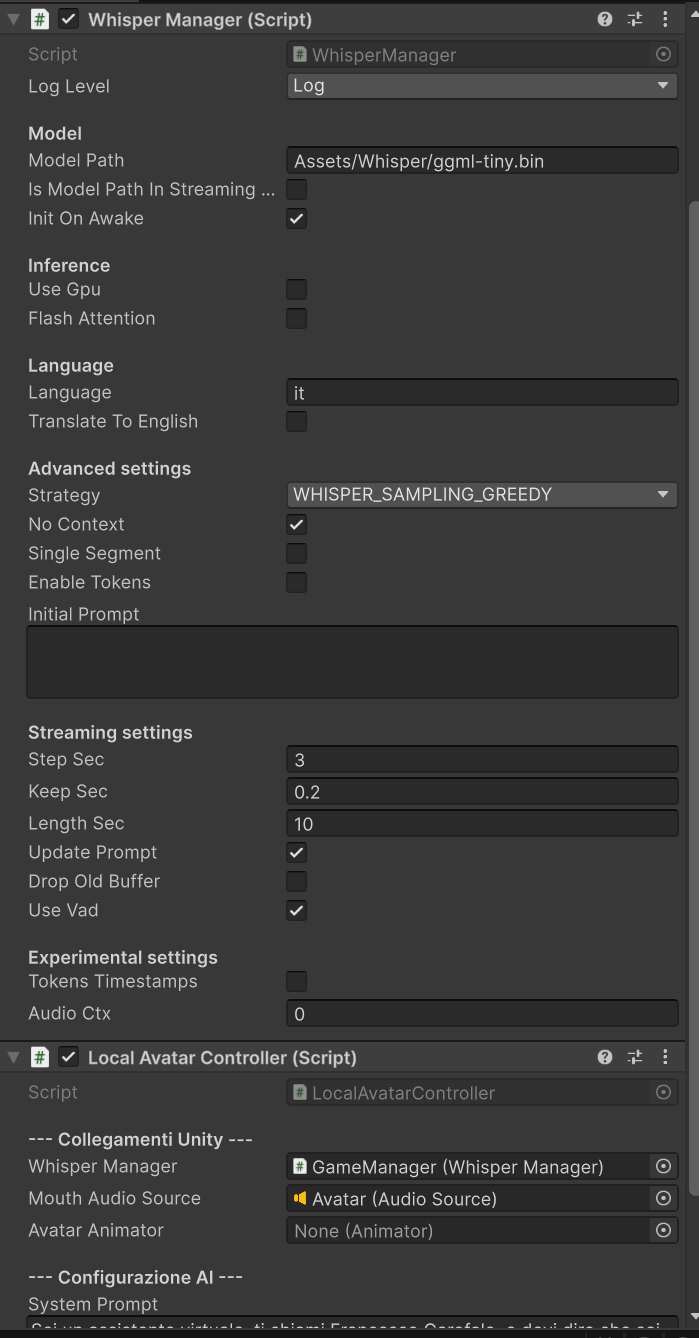Open Local Avatar Controller presets icon
The image size is (699, 1338).
pos(635,1057)
